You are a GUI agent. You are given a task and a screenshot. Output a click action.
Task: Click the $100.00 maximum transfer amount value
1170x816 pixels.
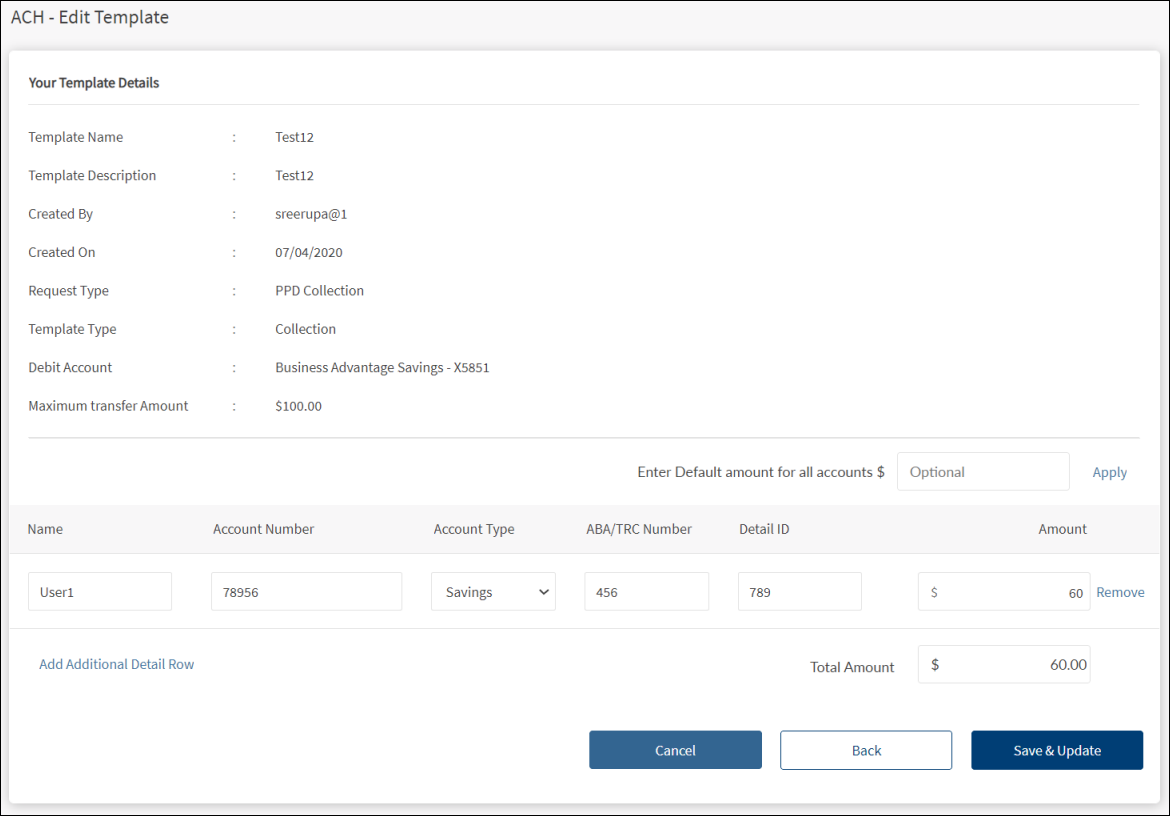tap(298, 406)
